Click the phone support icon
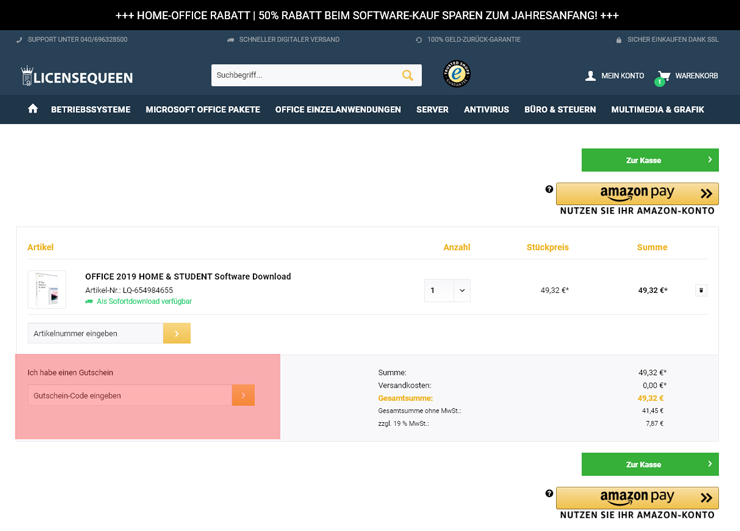This screenshot has height=531, width=740. coord(19,40)
